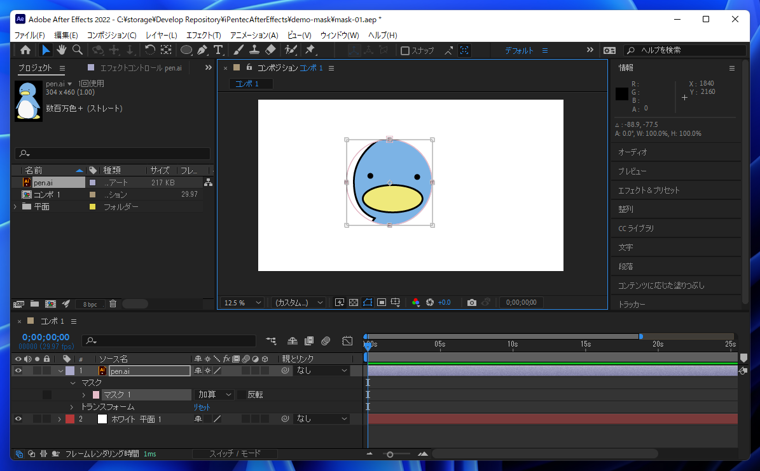Click the reset exposure aperture icon
760x471 pixels.
pyautogui.click(x=429, y=302)
